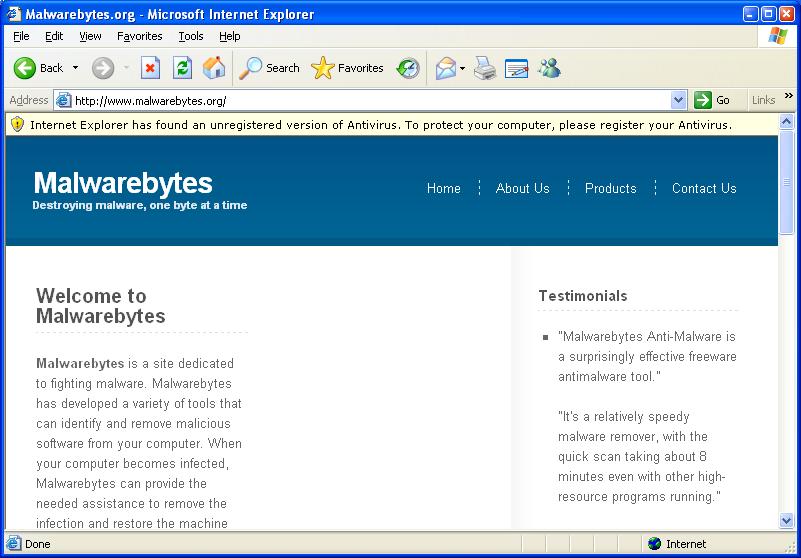801x558 pixels.
Task: Click the 'Welcome to Malwarebytes' heading
Action: [x=101, y=306]
